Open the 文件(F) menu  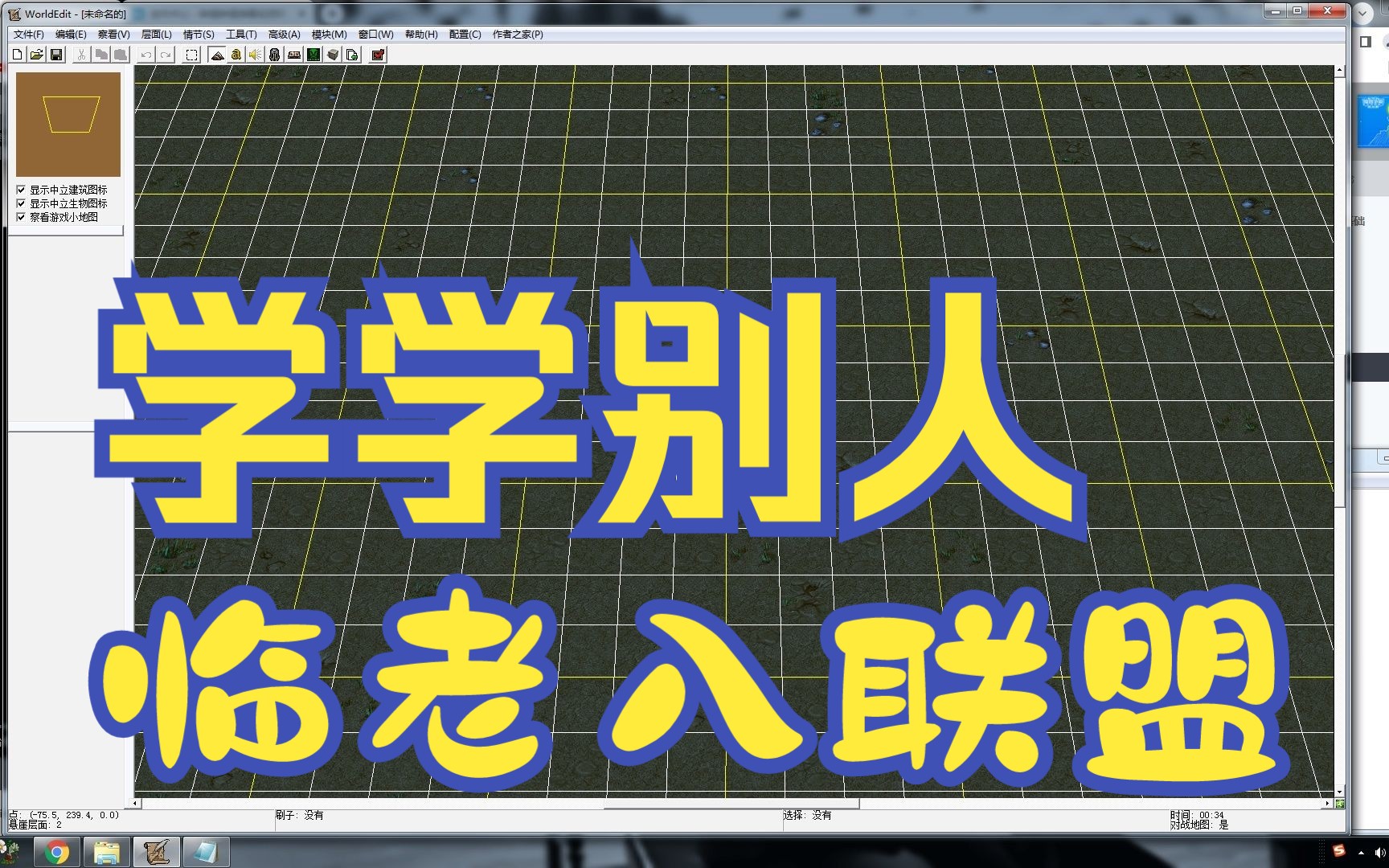[29, 35]
